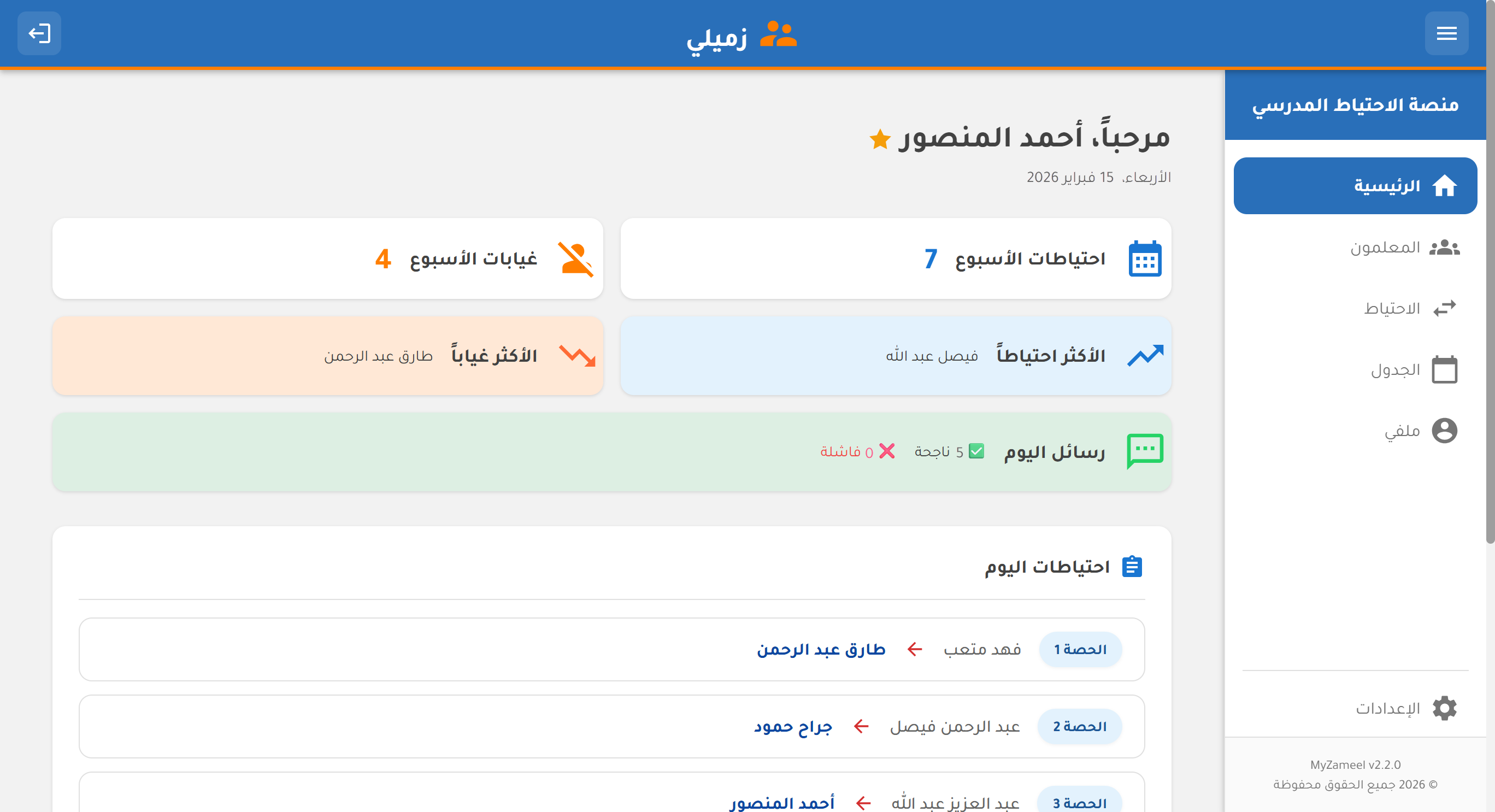1495x812 pixels.
Task: Click the absence icon on غيابات الأسبوع card
Action: (576, 259)
